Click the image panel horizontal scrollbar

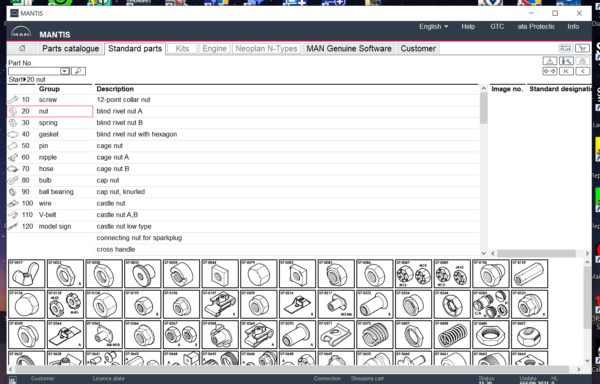coord(536,253)
